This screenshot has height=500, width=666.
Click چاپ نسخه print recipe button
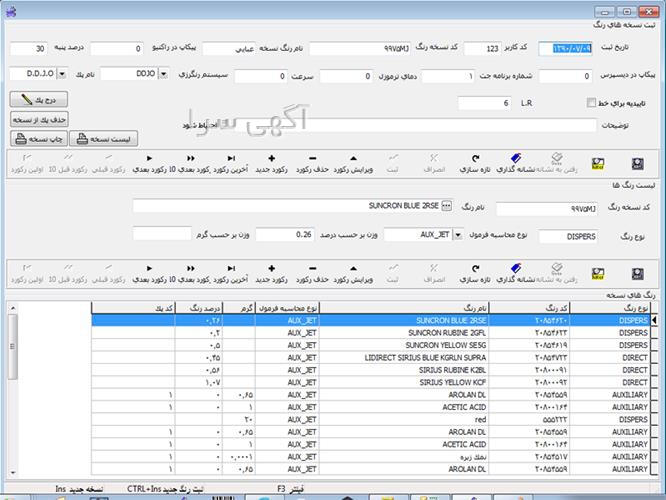pyautogui.click(x=39, y=139)
